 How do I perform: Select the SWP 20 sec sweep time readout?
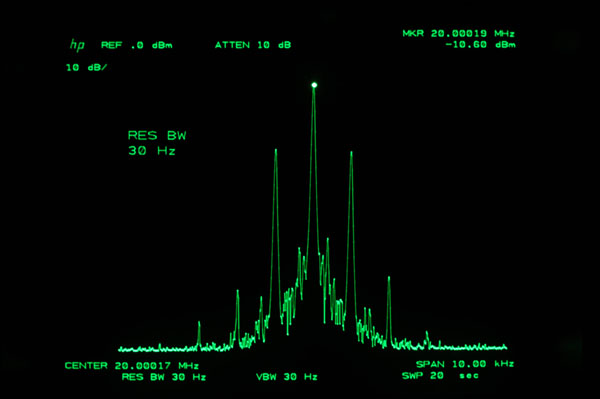pyautogui.click(x=440, y=376)
